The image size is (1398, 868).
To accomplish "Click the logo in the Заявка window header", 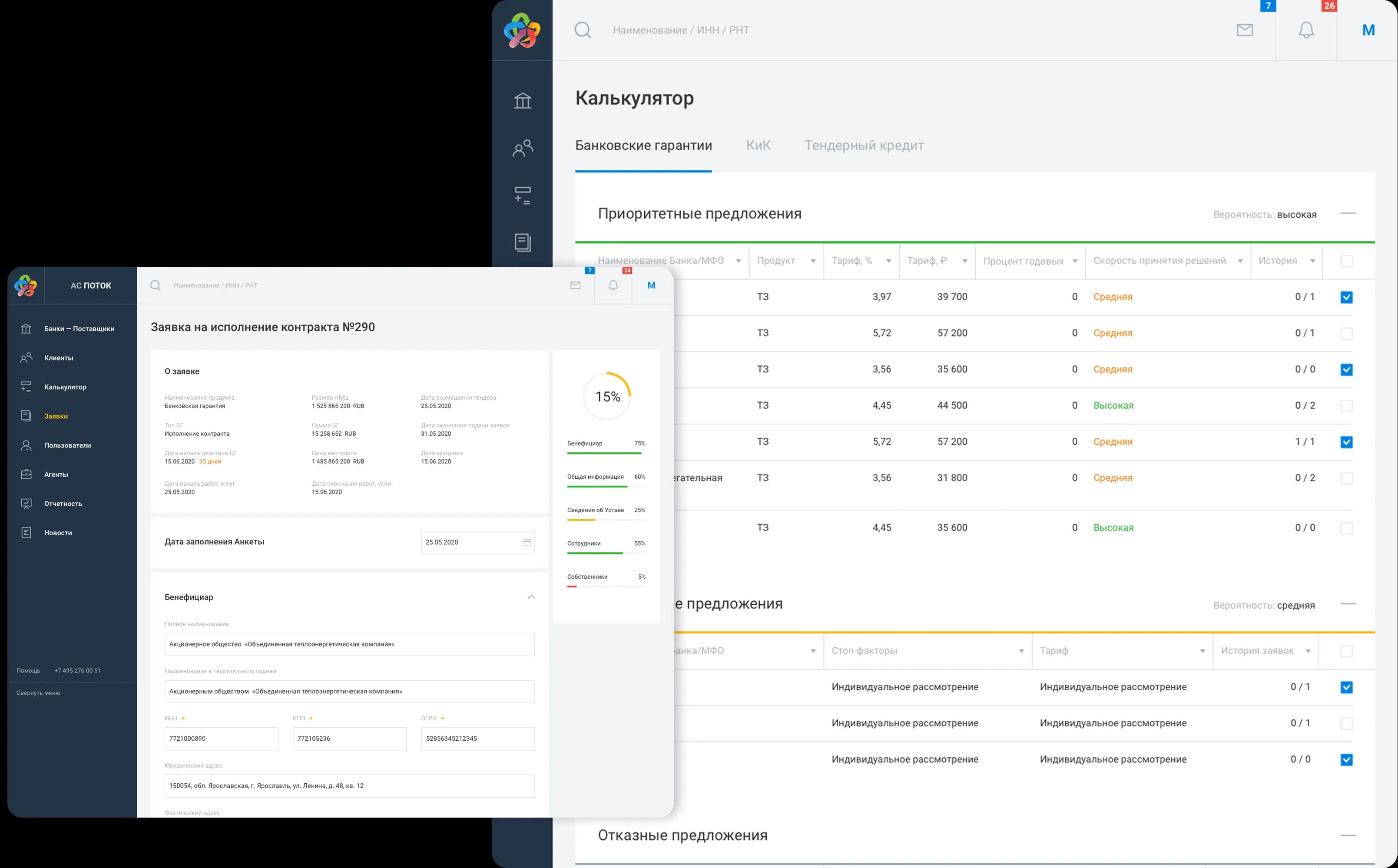I will click(26, 285).
